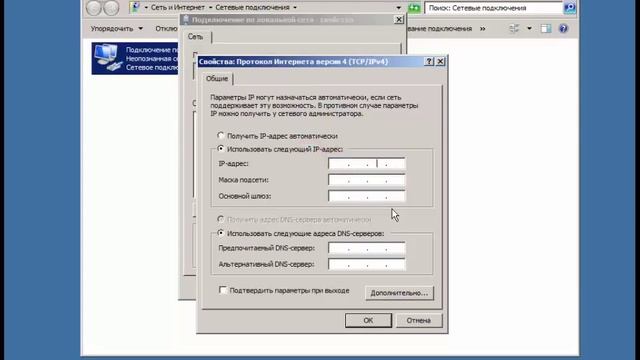
Task: Switch to the 'Общие' tab
Action: click(217, 78)
